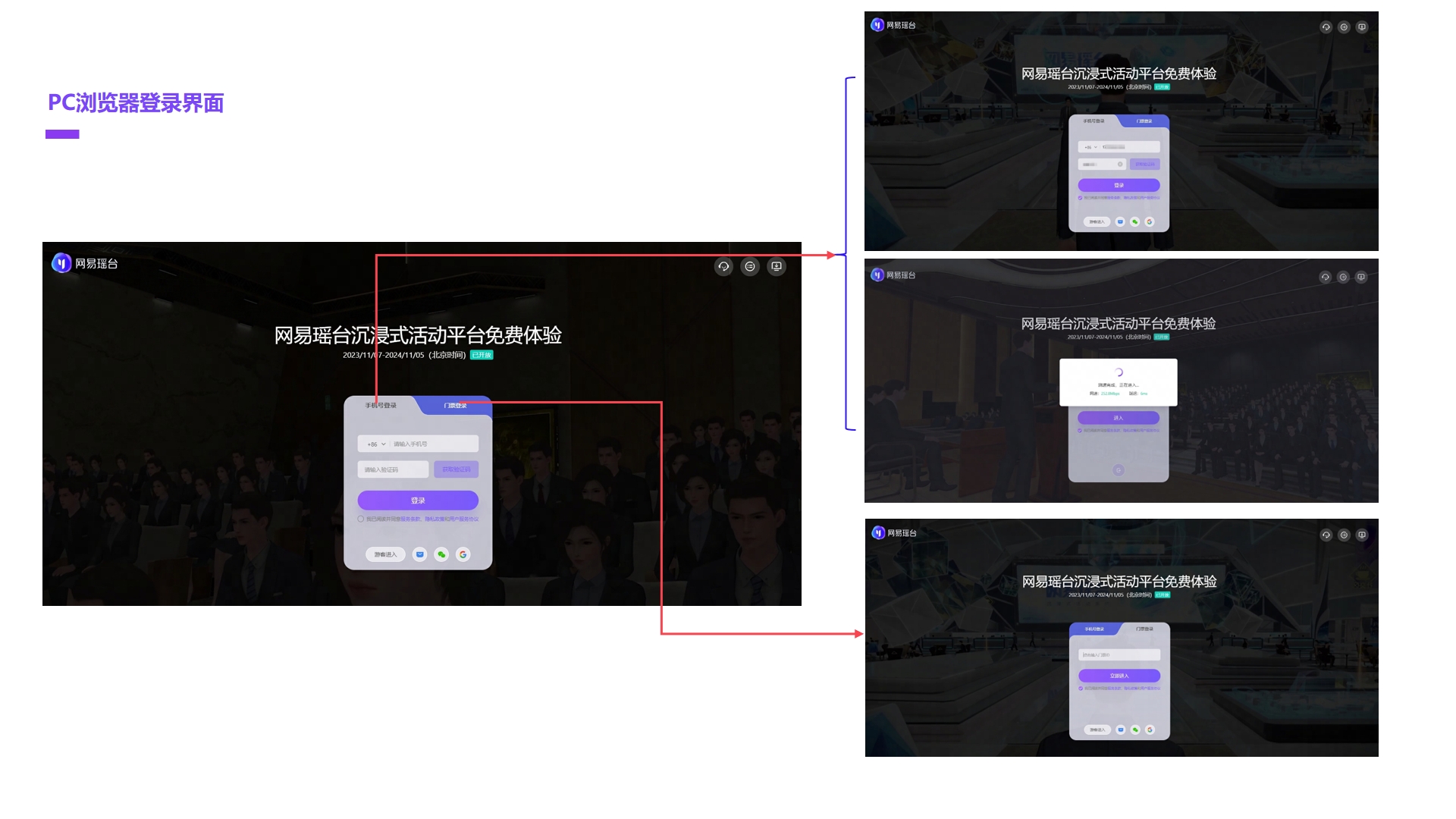The width and height of the screenshot is (1456, 819).
Task: Click headset icon in the ticket login screenshot
Action: click(1326, 535)
